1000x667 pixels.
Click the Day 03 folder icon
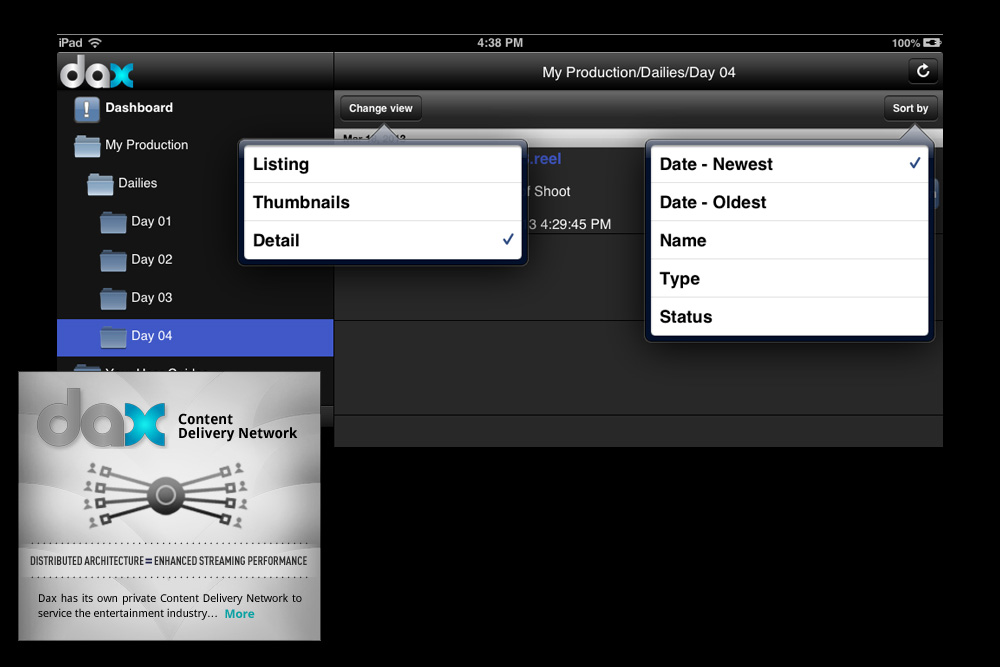click(113, 298)
